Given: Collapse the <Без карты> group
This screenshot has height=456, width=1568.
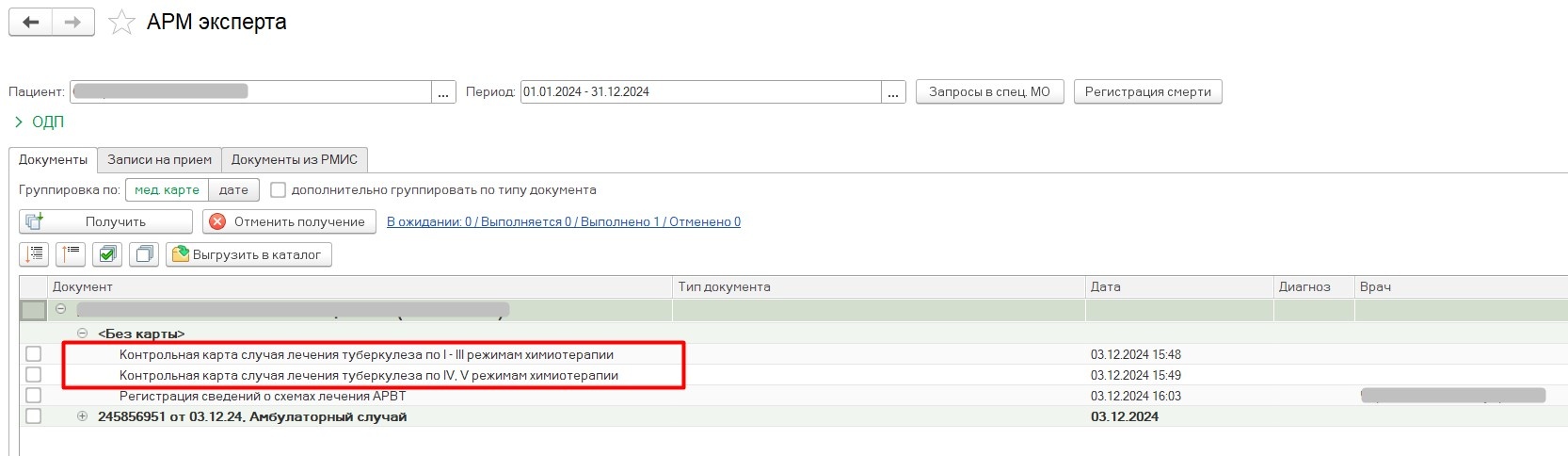Looking at the screenshot, I should (x=83, y=334).
